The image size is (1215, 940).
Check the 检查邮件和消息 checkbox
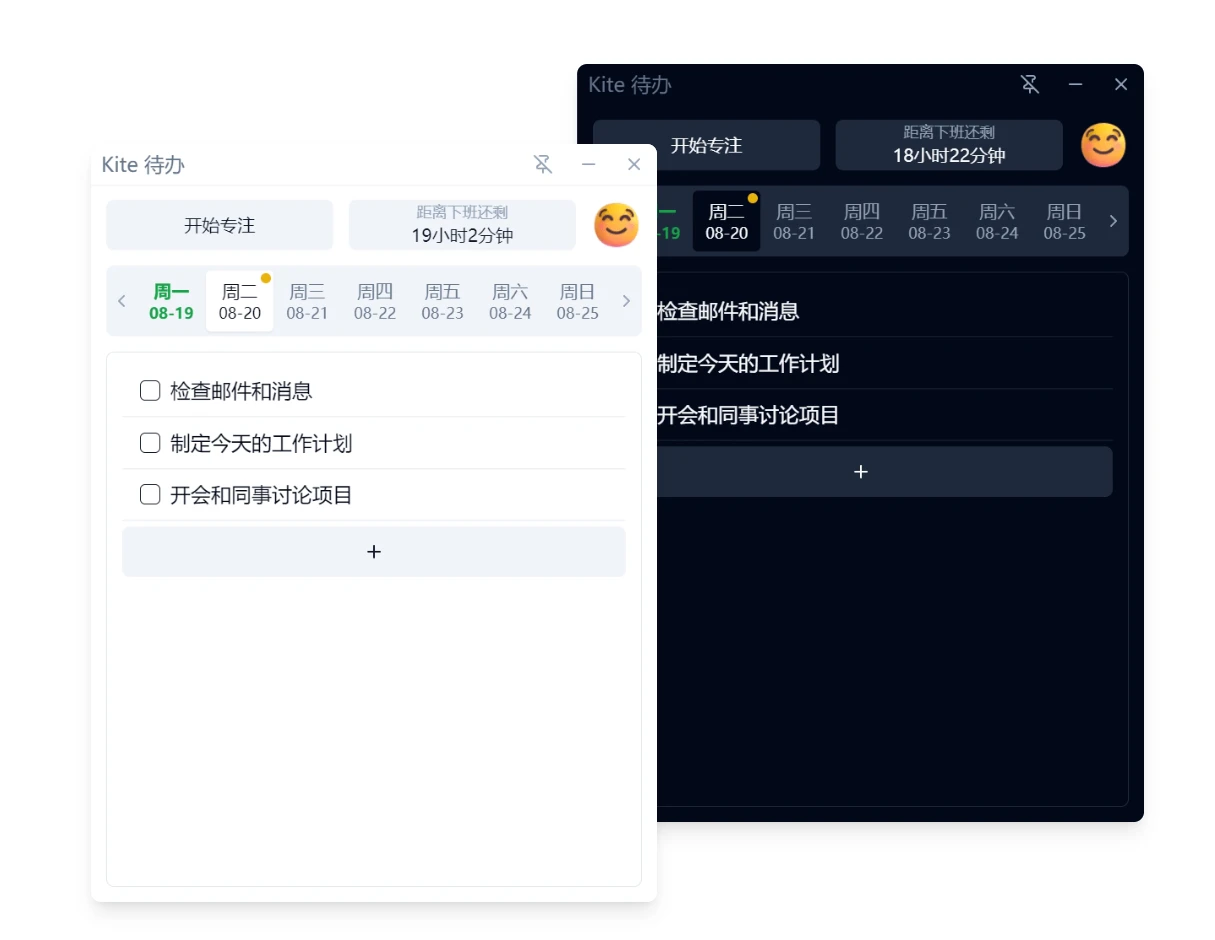(150, 391)
